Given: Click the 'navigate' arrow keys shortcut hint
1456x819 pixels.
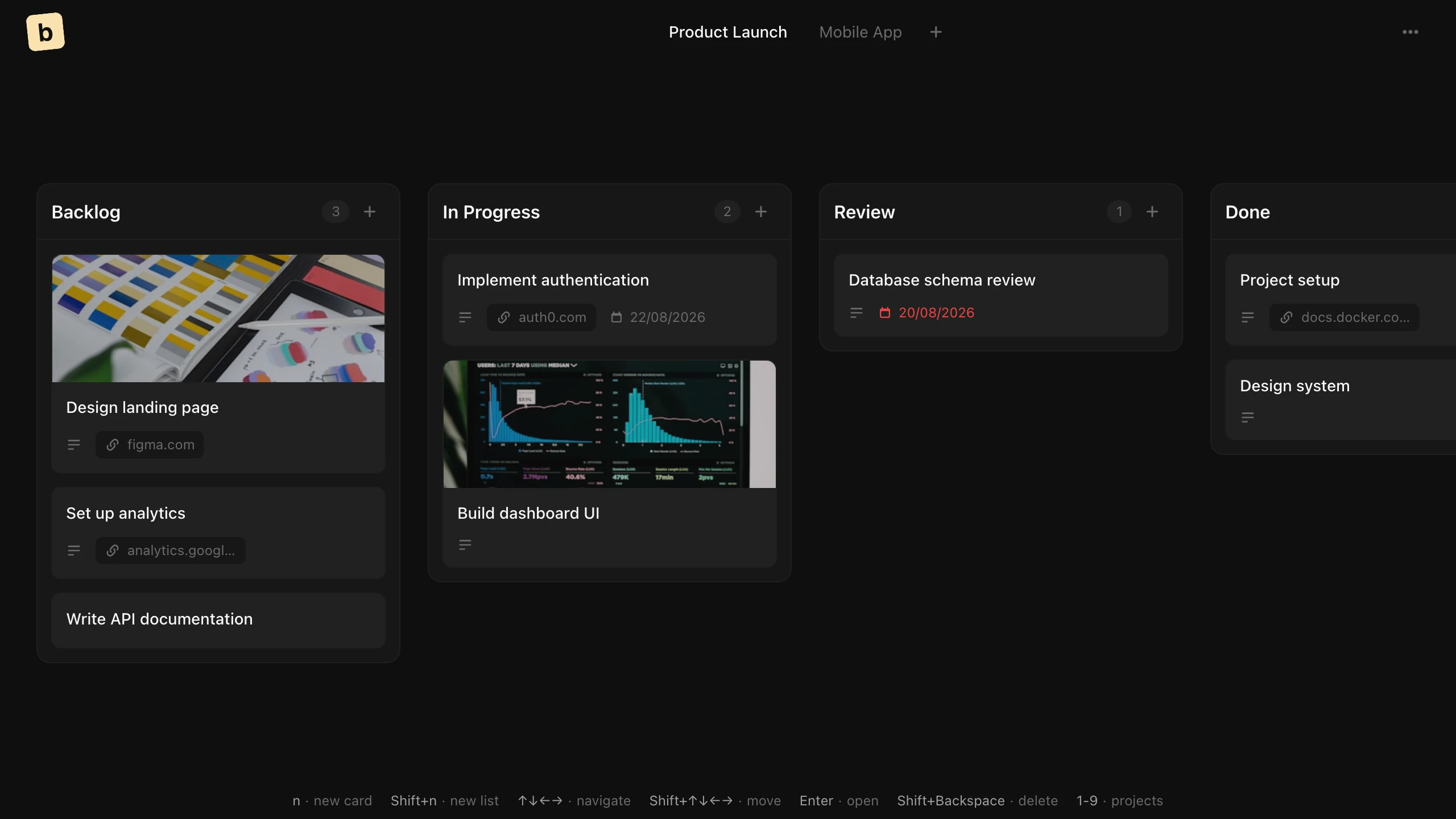Looking at the screenshot, I should coord(574,801).
